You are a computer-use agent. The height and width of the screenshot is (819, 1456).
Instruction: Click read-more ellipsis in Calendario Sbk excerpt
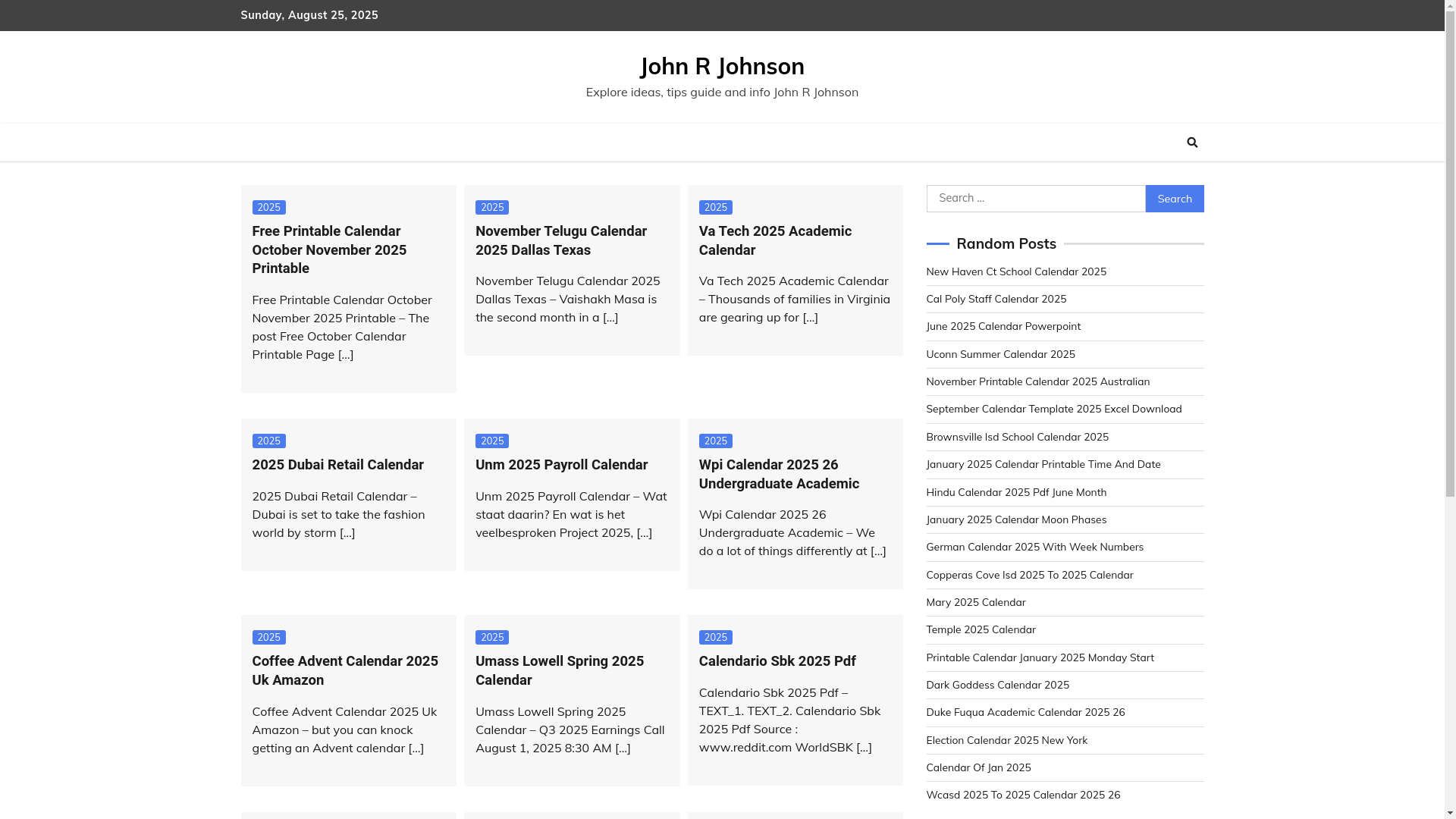pos(864,747)
